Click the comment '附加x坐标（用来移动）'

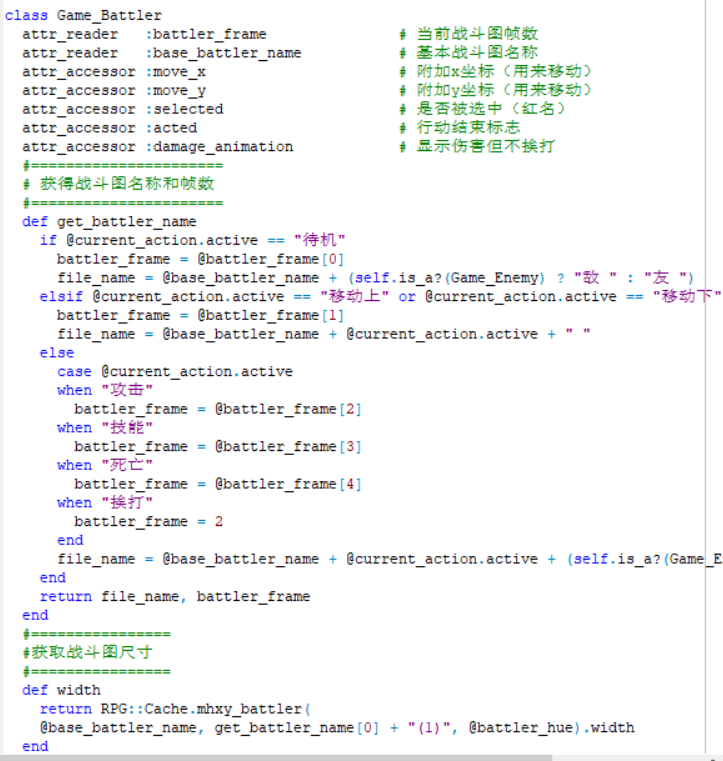[x=504, y=71]
